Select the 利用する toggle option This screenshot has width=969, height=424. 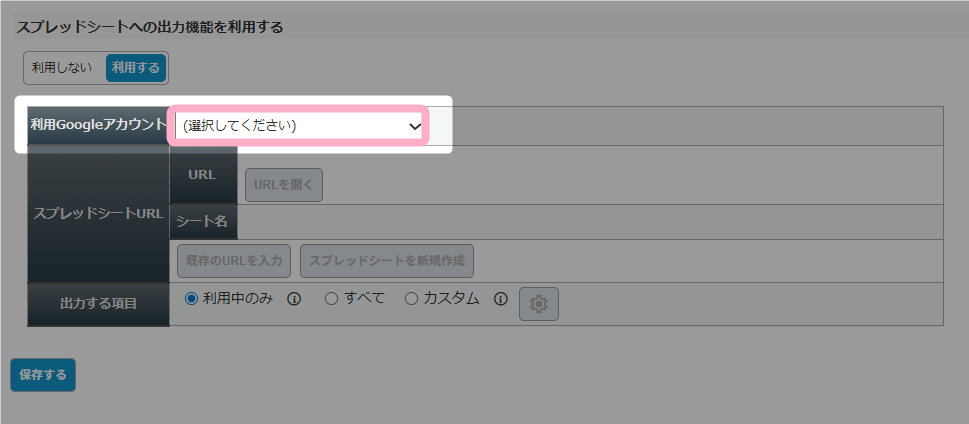click(136, 68)
